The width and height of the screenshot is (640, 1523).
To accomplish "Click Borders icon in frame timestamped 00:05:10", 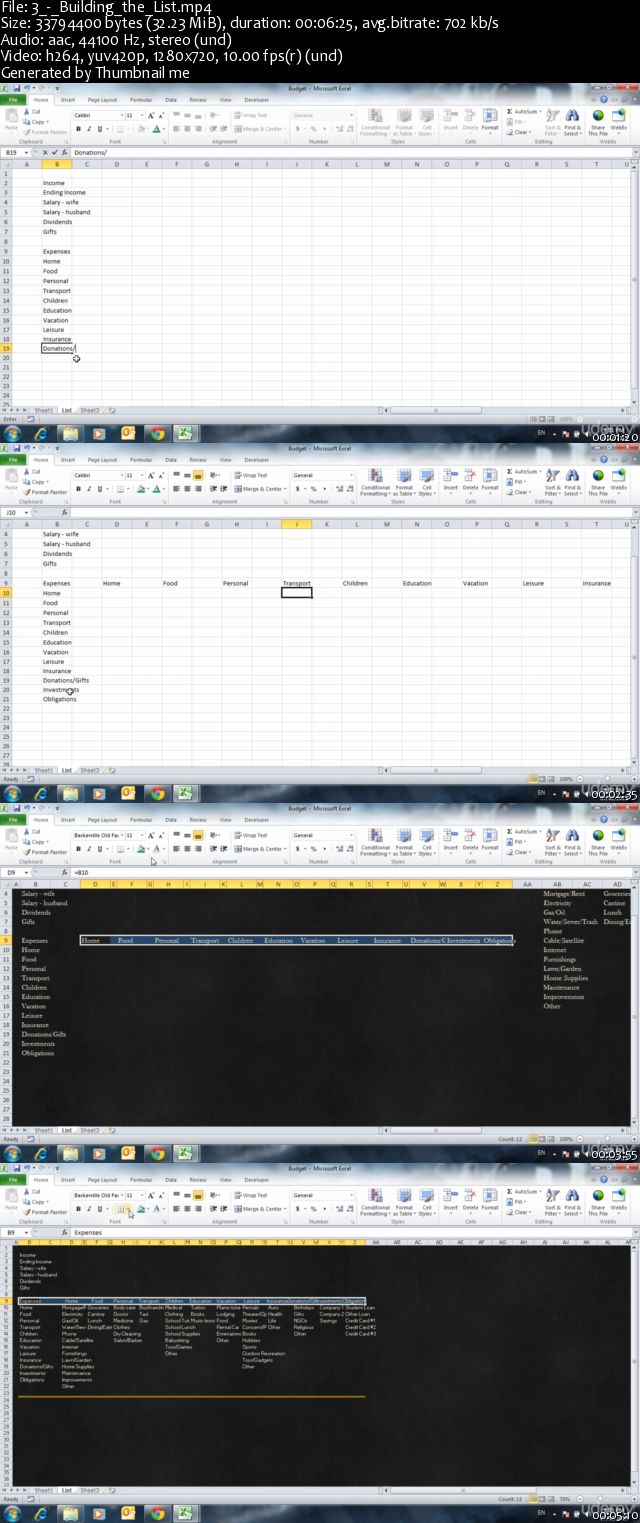I will [x=119, y=1209].
